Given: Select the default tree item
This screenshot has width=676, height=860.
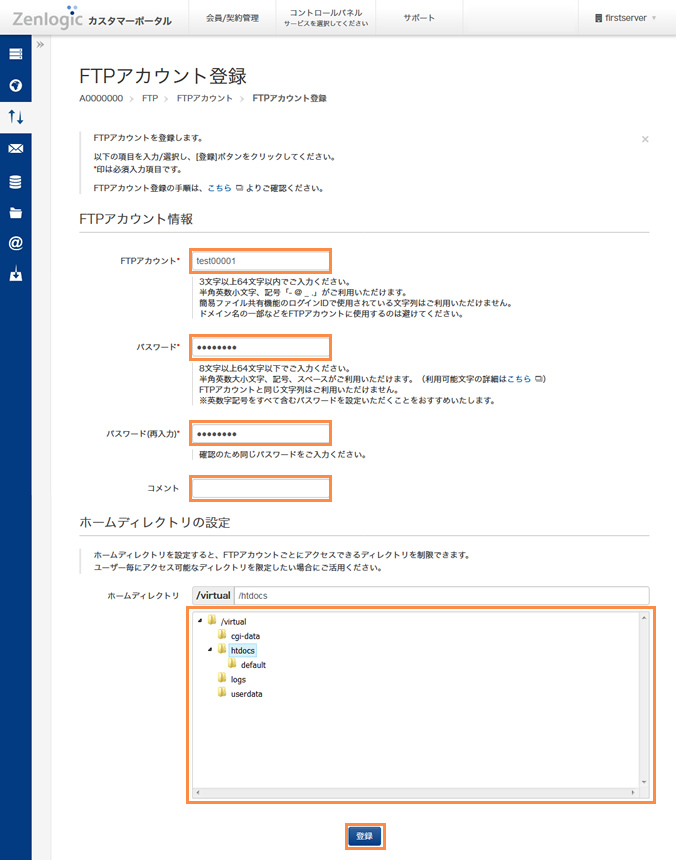Looking at the screenshot, I should pos(253,665).
